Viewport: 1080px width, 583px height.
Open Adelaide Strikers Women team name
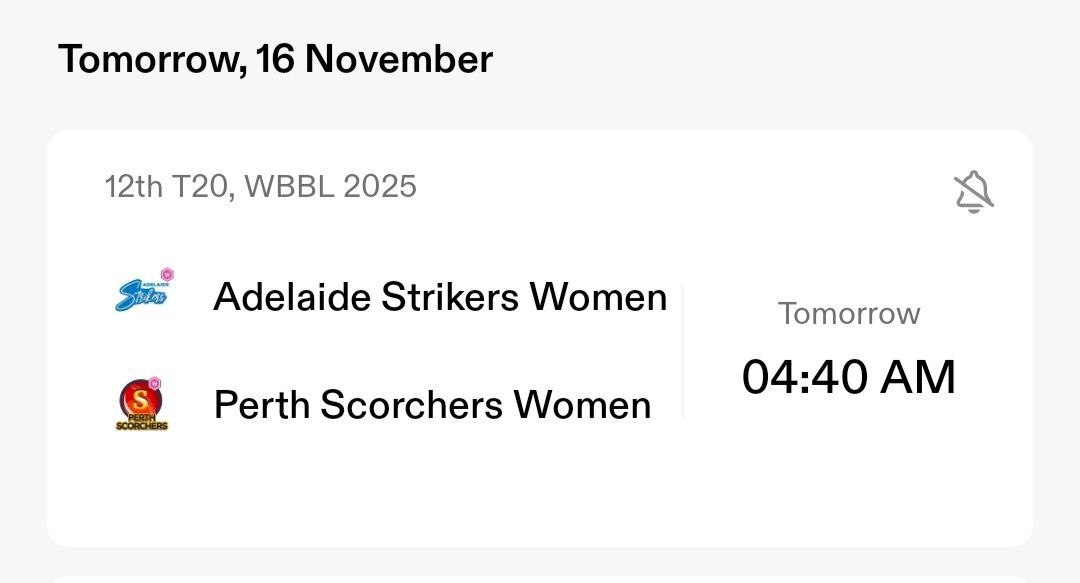coord(439,297)
